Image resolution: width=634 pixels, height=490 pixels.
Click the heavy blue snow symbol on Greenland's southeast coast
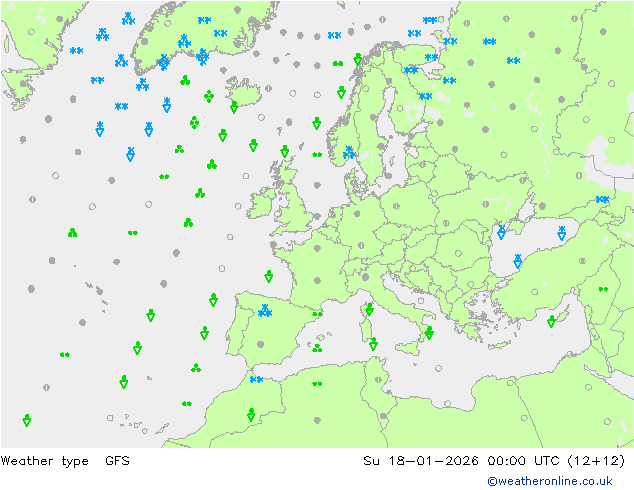pyautogui.click(x=202, y=57)
